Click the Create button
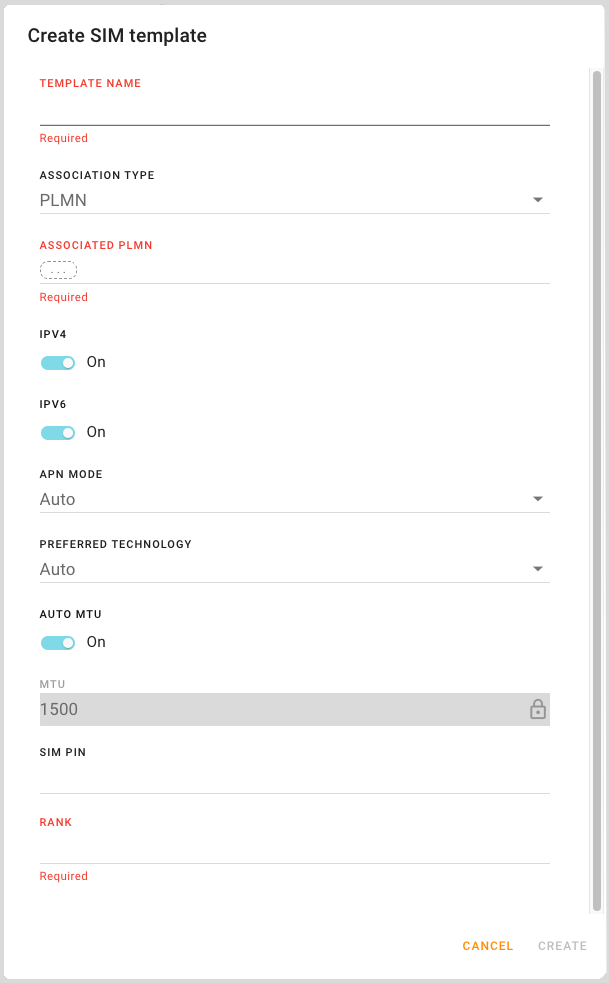The image size is (609, 983). (x=563, y=945)
